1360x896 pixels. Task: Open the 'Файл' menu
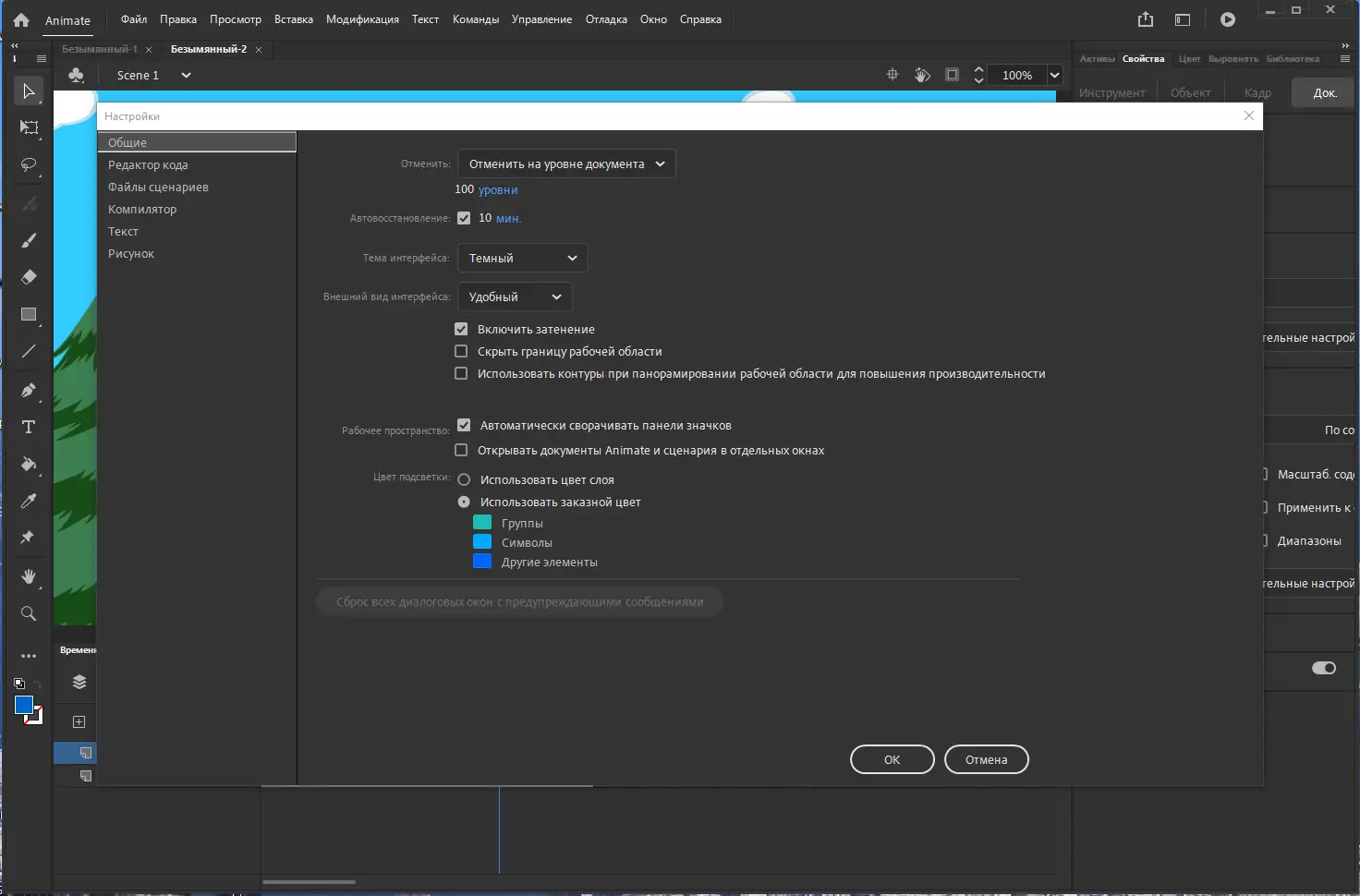click(134, 19)
